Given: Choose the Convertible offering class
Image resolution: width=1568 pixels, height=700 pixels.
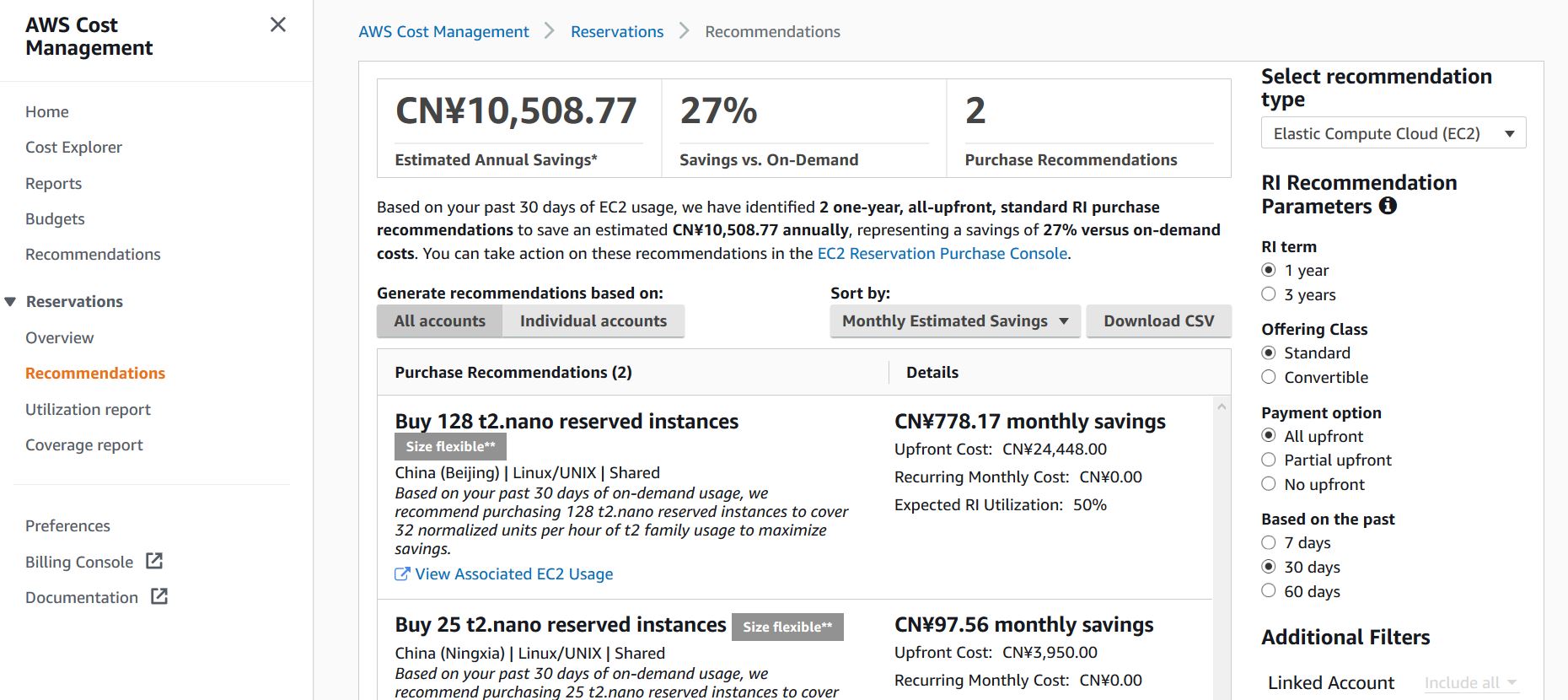Looking at the screenshot, I should pos(1269,377).
